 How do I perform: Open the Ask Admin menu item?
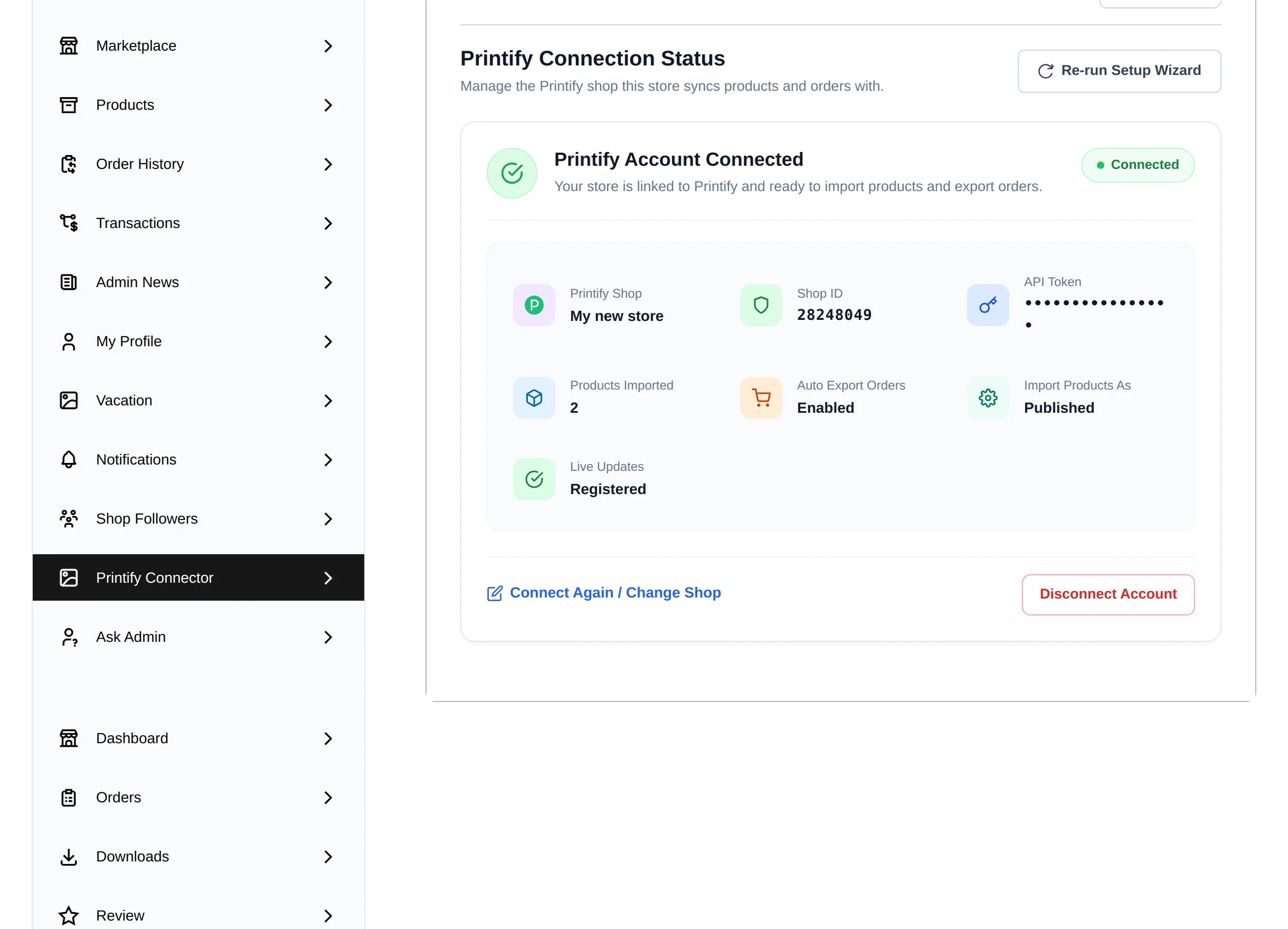click(198, 637)
